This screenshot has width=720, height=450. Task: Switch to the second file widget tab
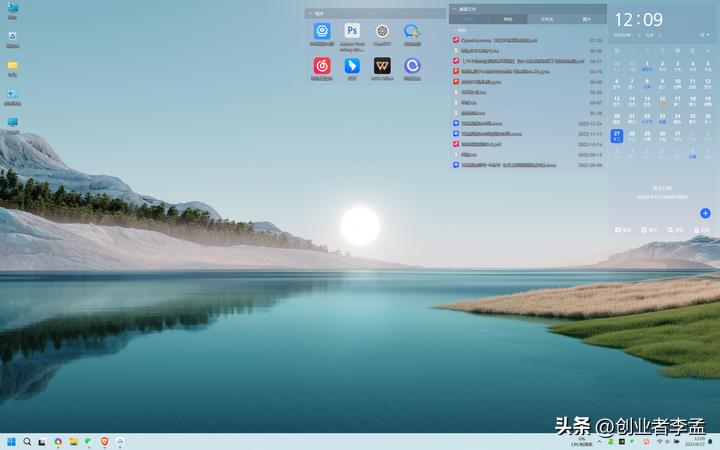pos(507,19)
